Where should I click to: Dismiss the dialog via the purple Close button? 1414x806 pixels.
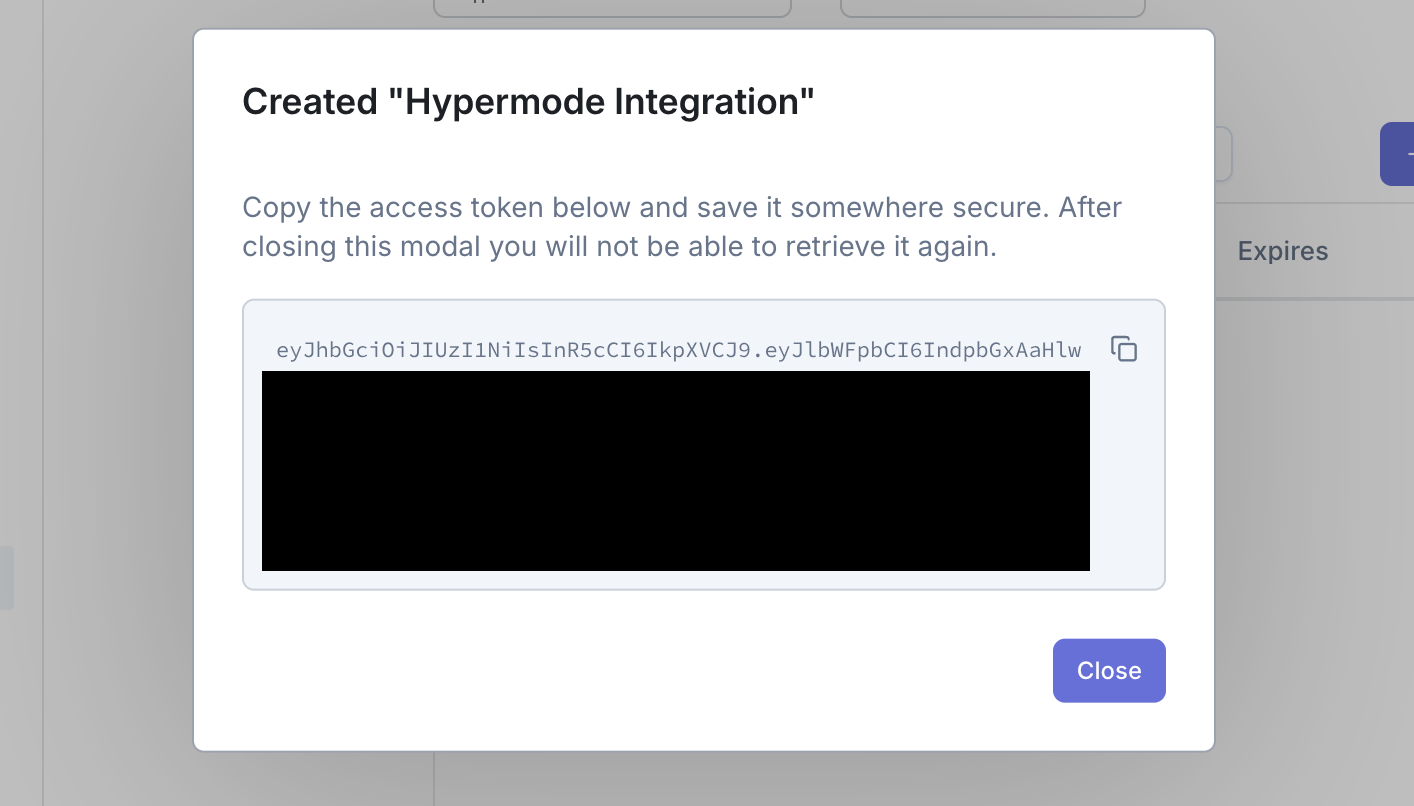[x=1109, y=670]
